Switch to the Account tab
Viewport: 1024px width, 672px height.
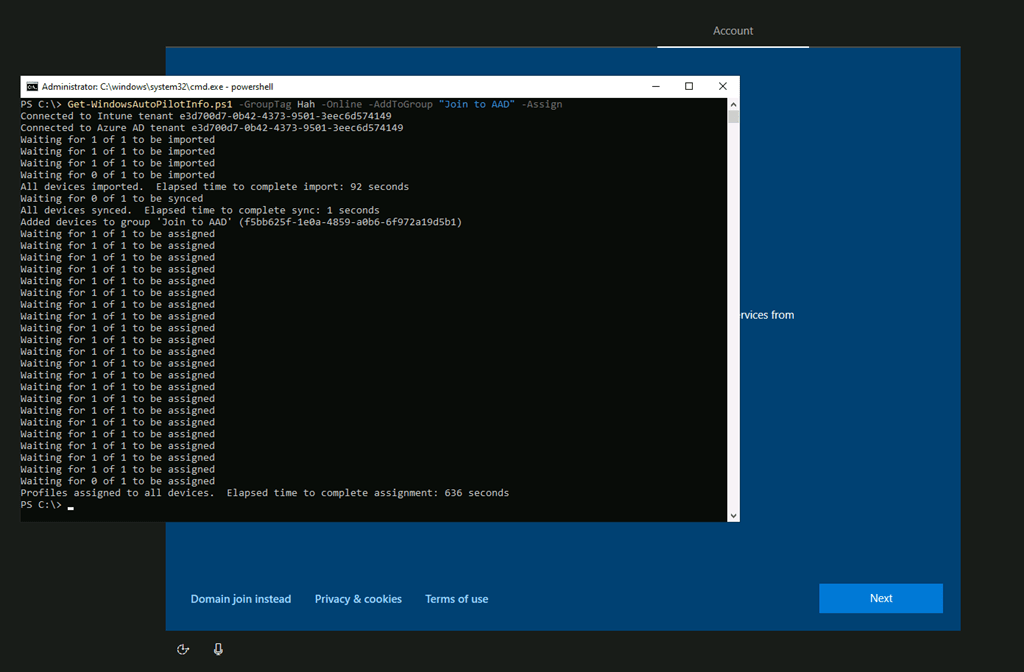point(732,31)
